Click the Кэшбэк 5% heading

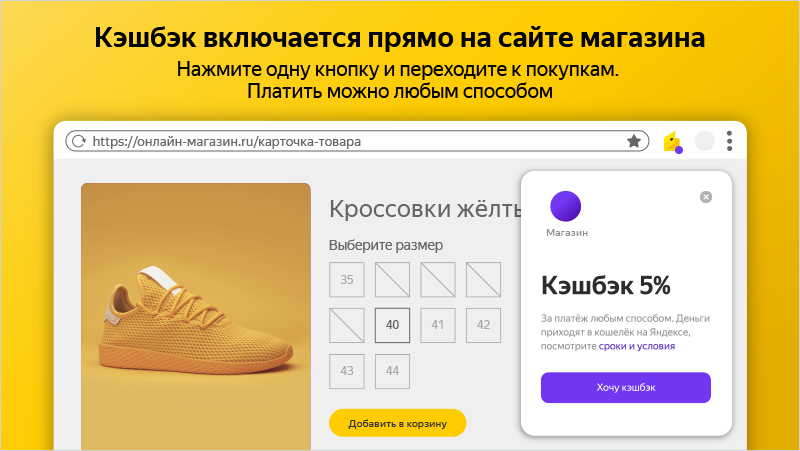tap(606, 285)
